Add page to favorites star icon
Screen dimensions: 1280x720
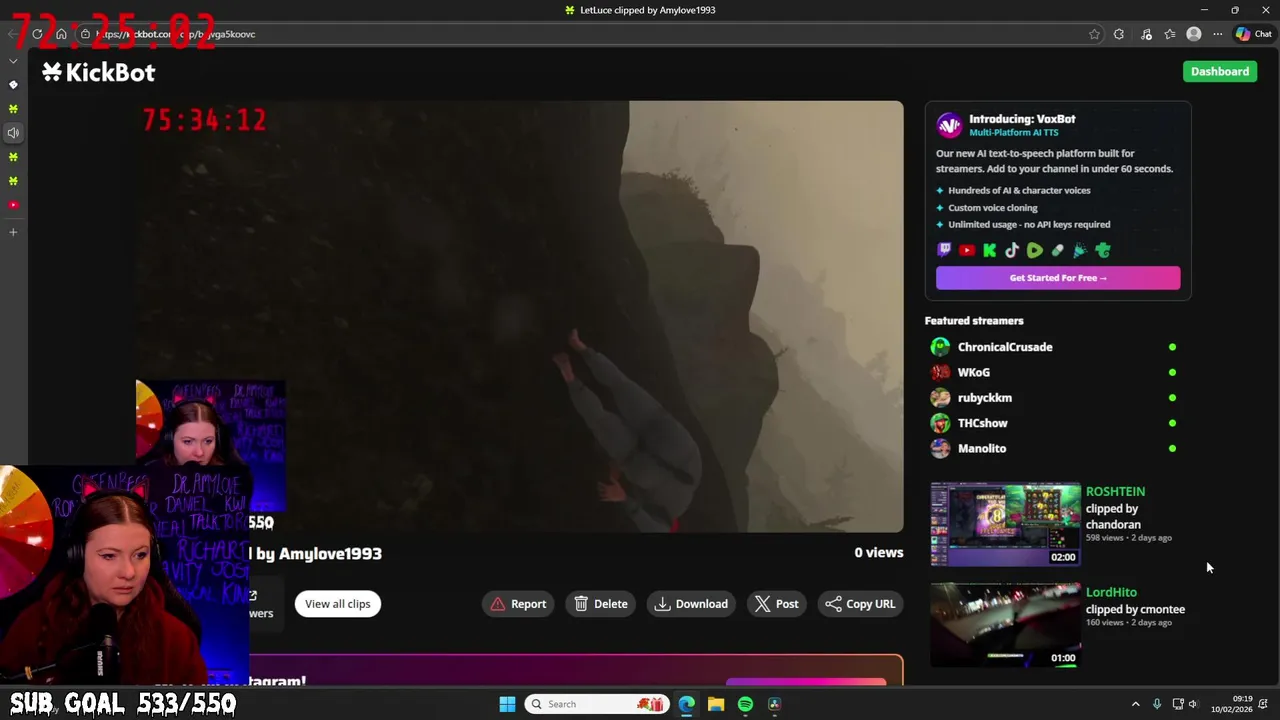(1094, 34)
